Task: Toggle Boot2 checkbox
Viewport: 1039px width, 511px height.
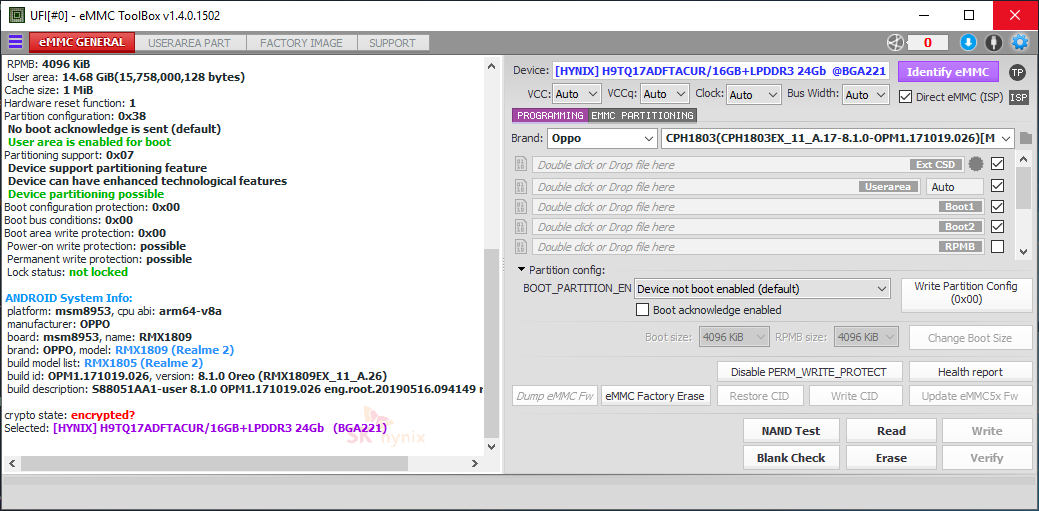Action: coord(997,226)
